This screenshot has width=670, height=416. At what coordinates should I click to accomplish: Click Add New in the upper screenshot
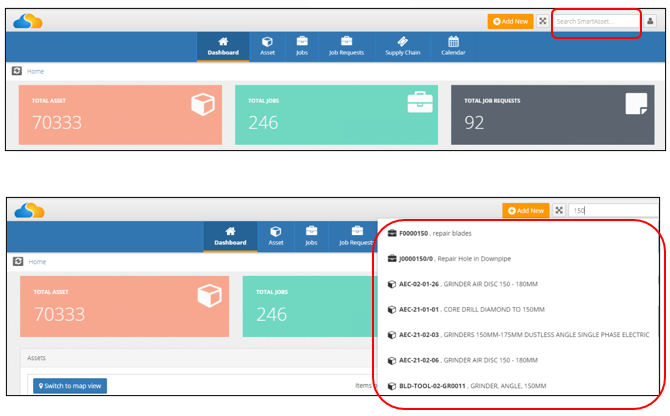click(510, 21)
